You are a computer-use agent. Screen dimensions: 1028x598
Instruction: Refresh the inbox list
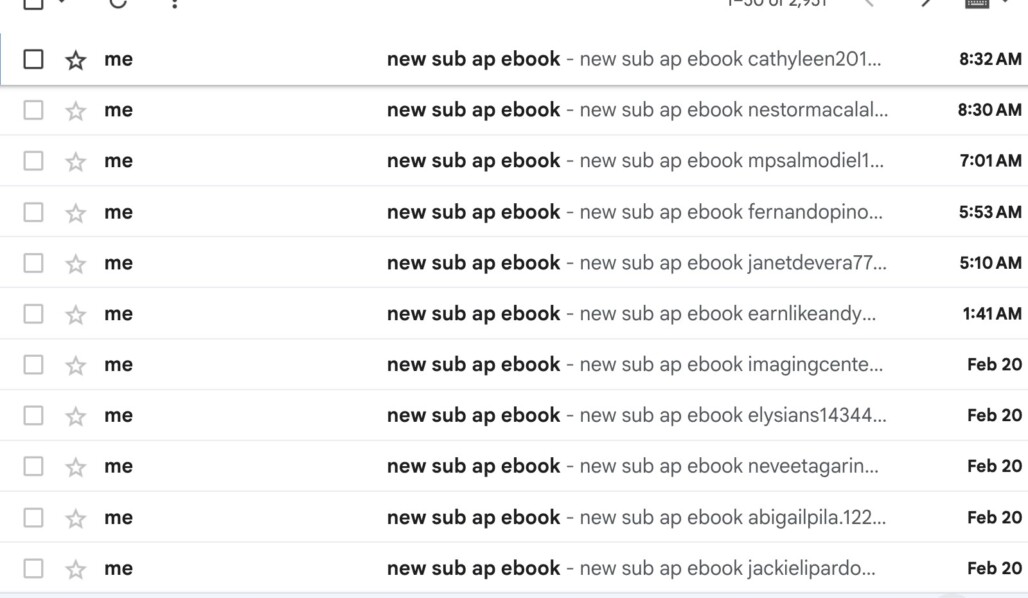(x=118, y=3)
